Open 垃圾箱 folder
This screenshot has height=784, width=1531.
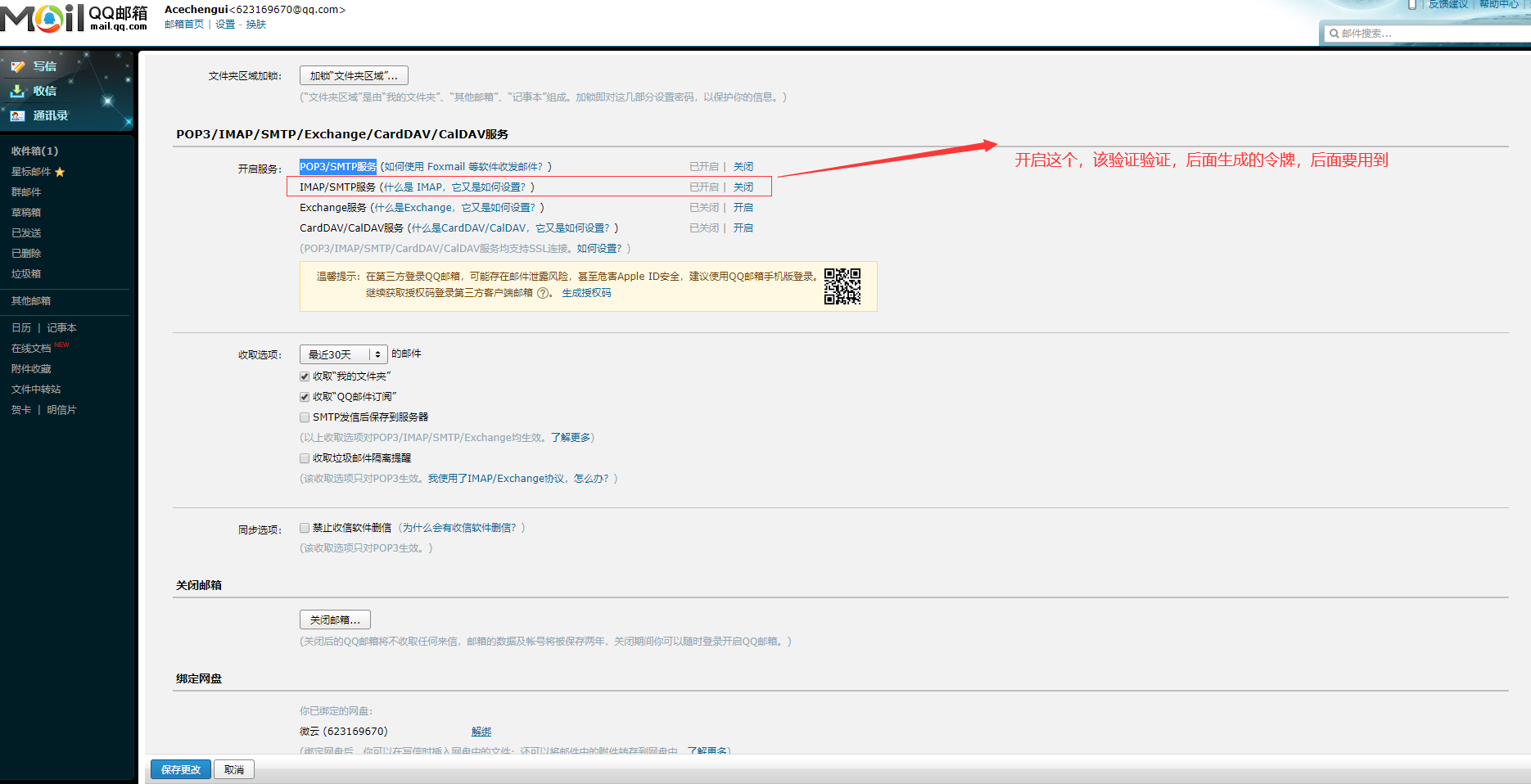[x=26, y=274]
